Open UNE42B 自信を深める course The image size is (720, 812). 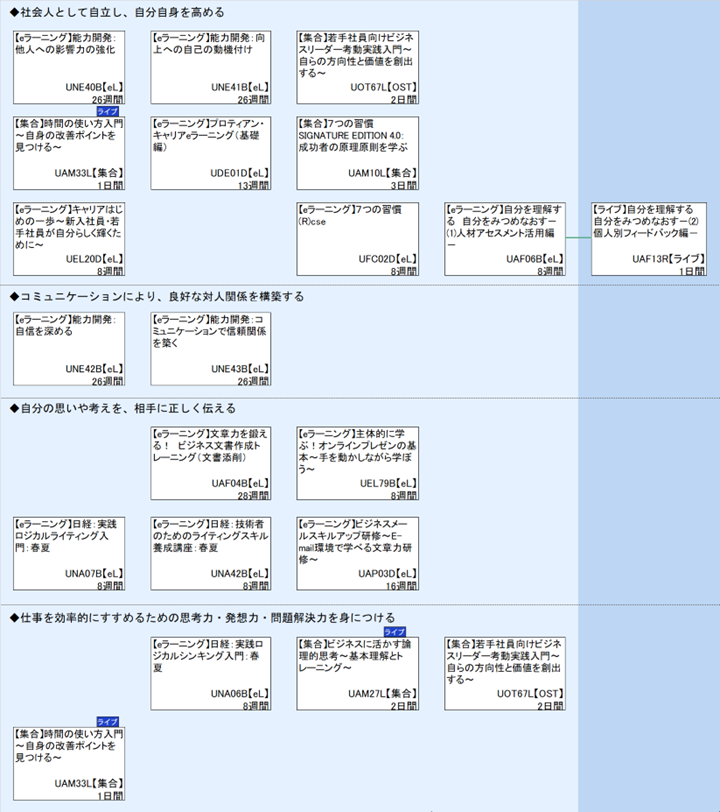69,349
